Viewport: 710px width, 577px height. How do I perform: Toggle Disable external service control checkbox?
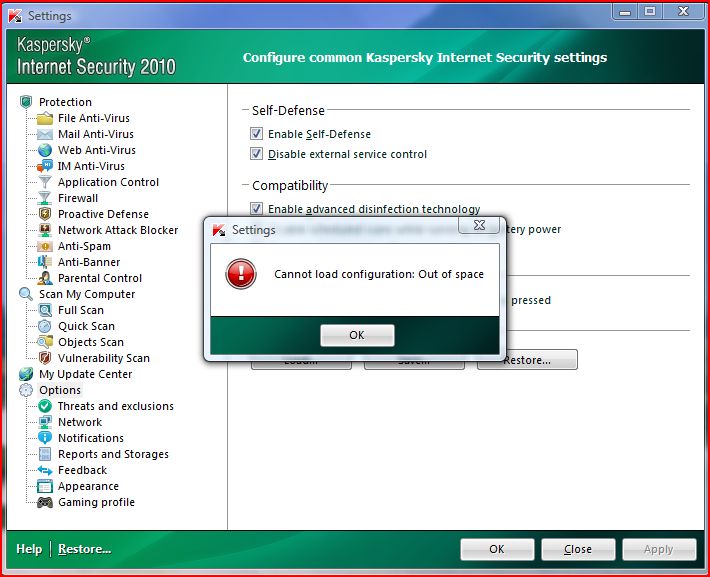256,154
